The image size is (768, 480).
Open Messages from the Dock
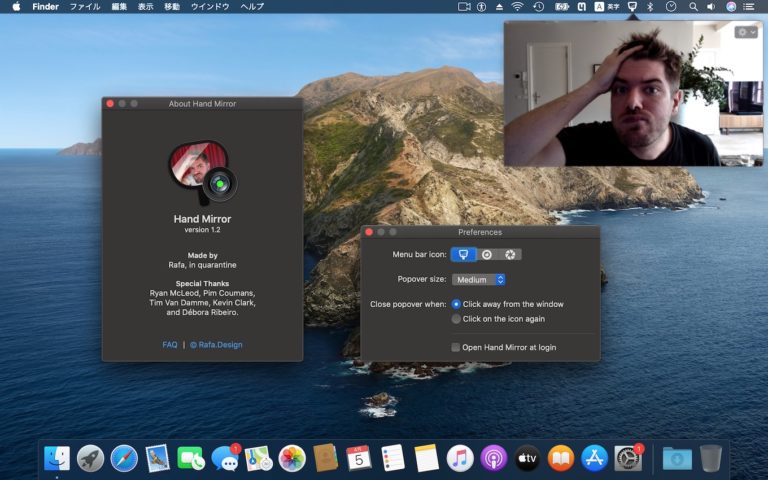pyautogui.click(x=225, y=458)
